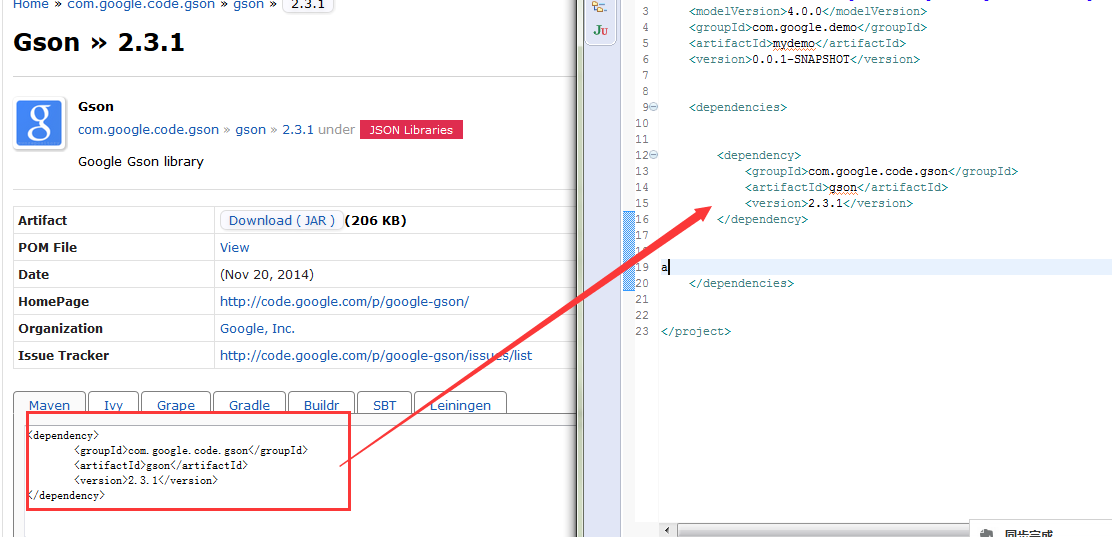Click the modelVersion 4.0.0 line in the editor
Screen dimensions: 1112x537
pyautogui.click(x=807, y=11)
